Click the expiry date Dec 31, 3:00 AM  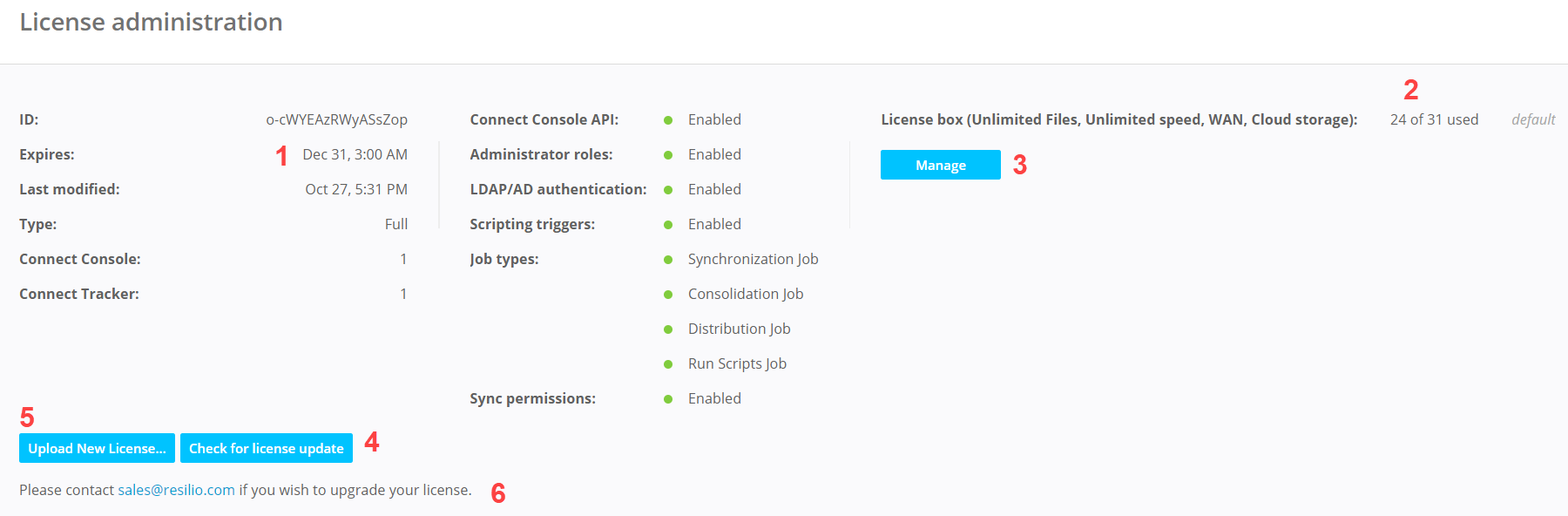point(355,154)
